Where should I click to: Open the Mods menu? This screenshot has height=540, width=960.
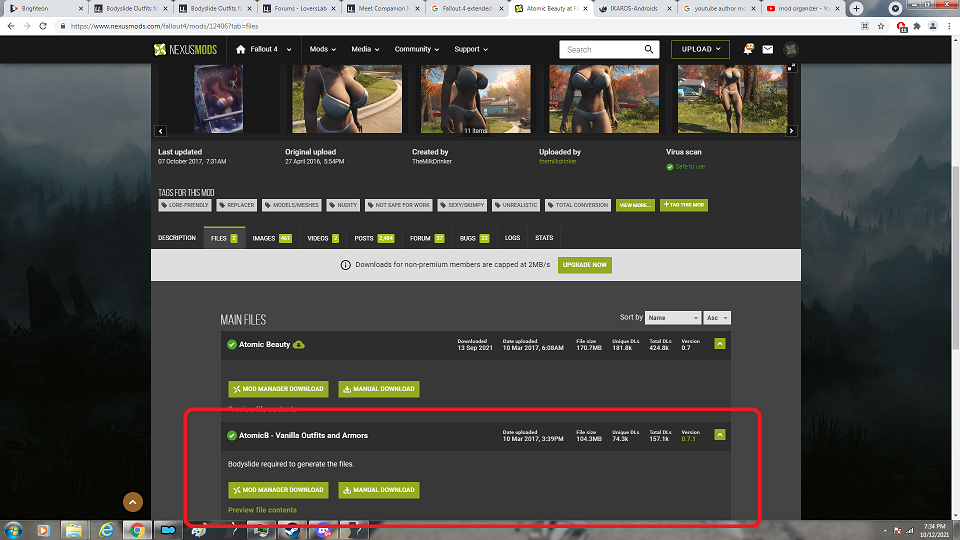point(323,49)
